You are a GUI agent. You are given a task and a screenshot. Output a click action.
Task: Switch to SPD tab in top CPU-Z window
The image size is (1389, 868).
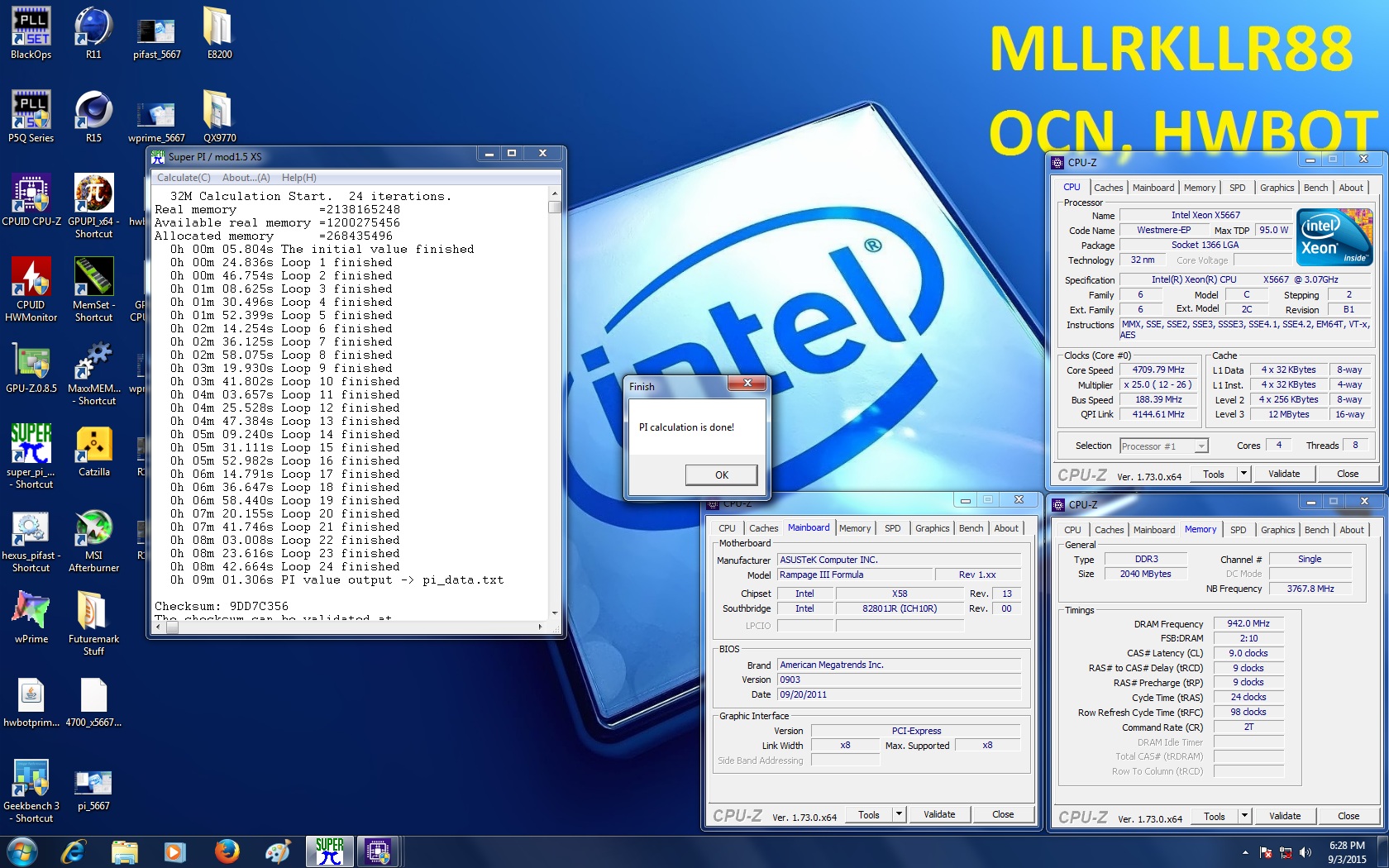tap(1237, 188)
